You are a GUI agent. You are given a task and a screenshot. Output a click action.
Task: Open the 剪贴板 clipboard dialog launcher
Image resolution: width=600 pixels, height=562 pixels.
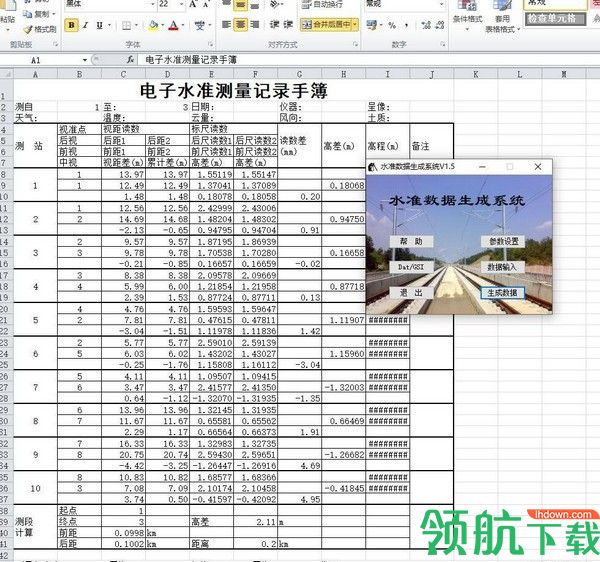tap(56, 44)
